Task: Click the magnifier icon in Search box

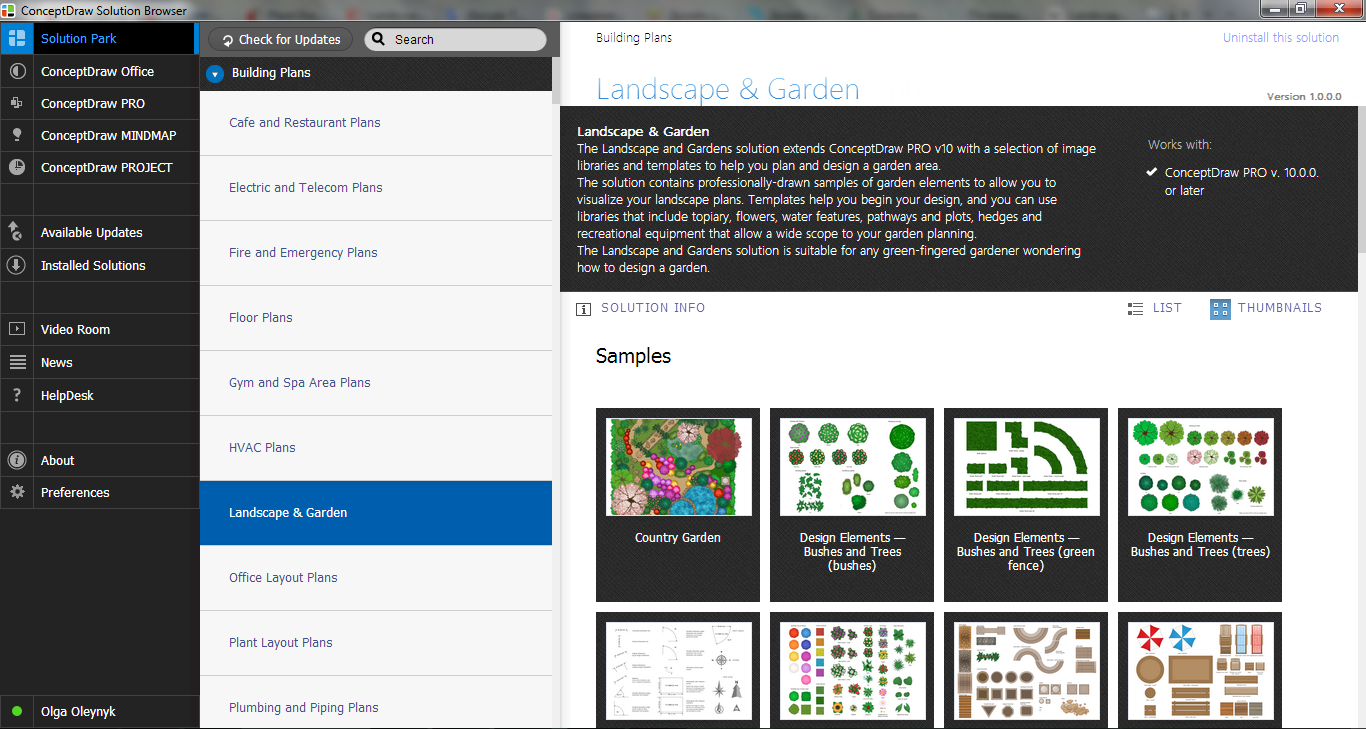Action: tap(378, 39)
